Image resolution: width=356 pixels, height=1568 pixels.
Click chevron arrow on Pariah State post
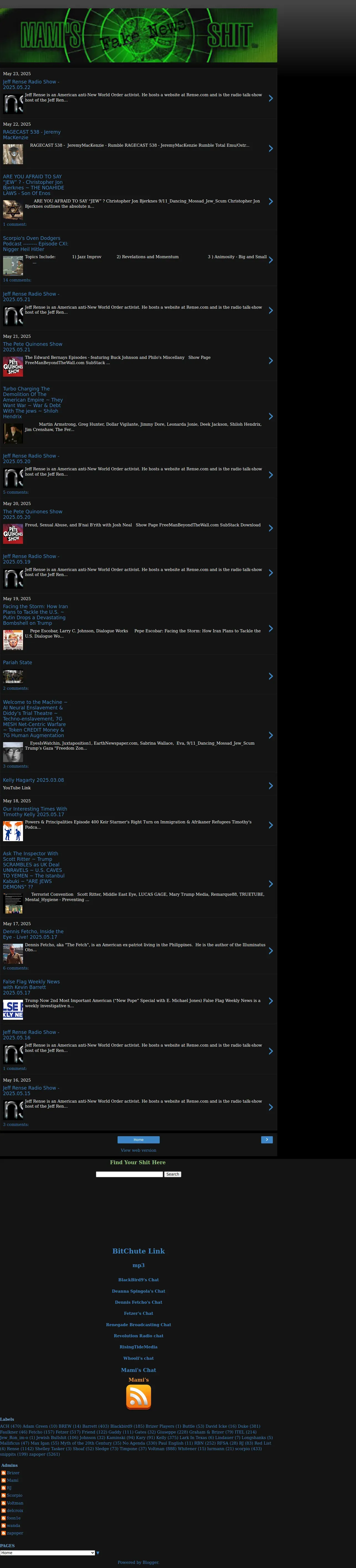click(x=271, y=676)
